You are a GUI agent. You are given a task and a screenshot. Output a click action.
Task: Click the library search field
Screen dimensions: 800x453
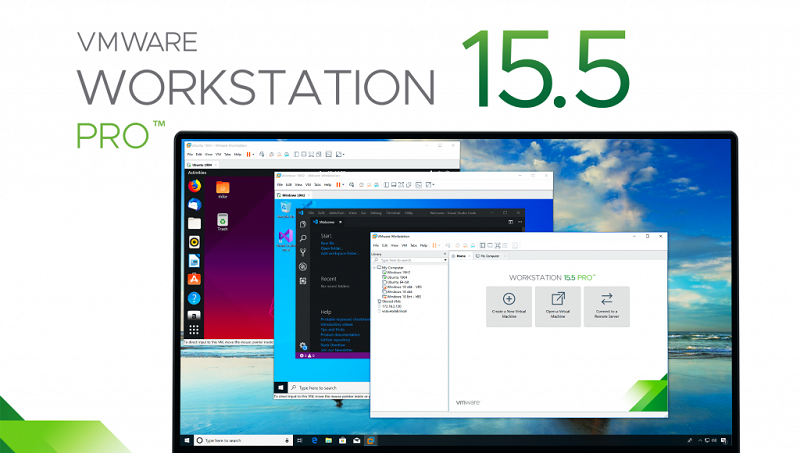pyautogui.click(x=410, y=260)
